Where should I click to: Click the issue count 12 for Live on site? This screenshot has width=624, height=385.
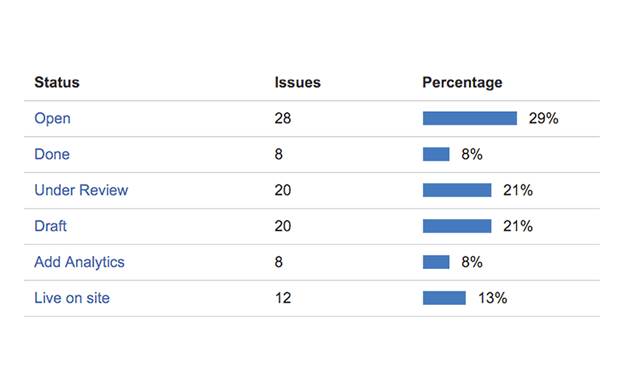pyautogui.click(x=283, y=298)
